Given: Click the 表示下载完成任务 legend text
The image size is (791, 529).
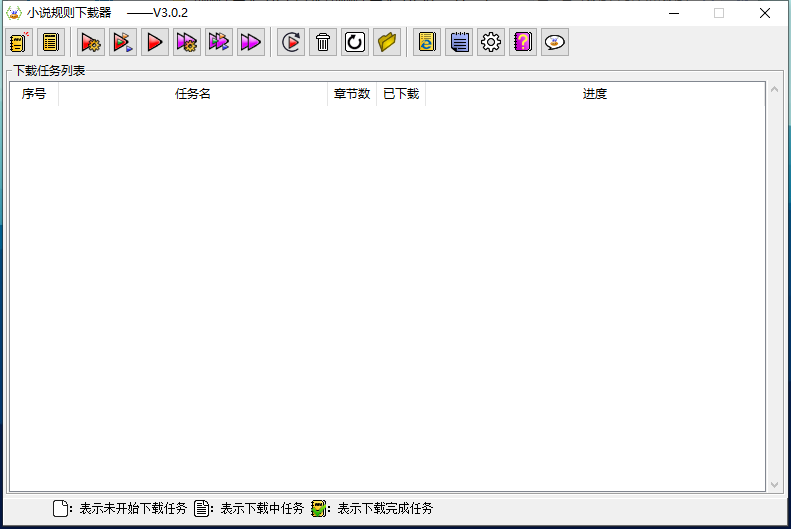Looking at the screenshot, I should pyautogui.click(x=385, y=508).
